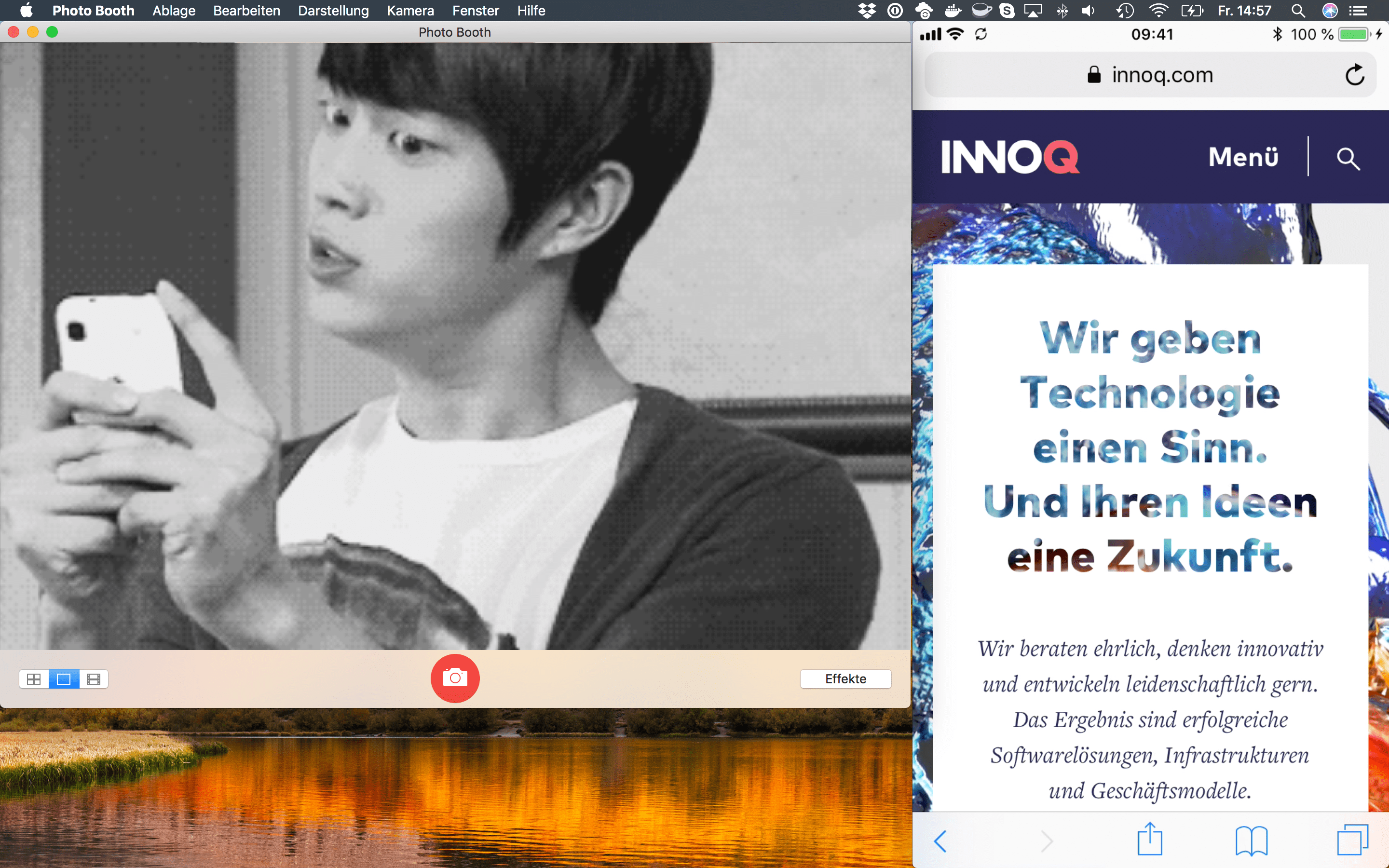Reload the innoq.com page
The width and height of the screenshot is (1389, 868).
[1355, 75]
